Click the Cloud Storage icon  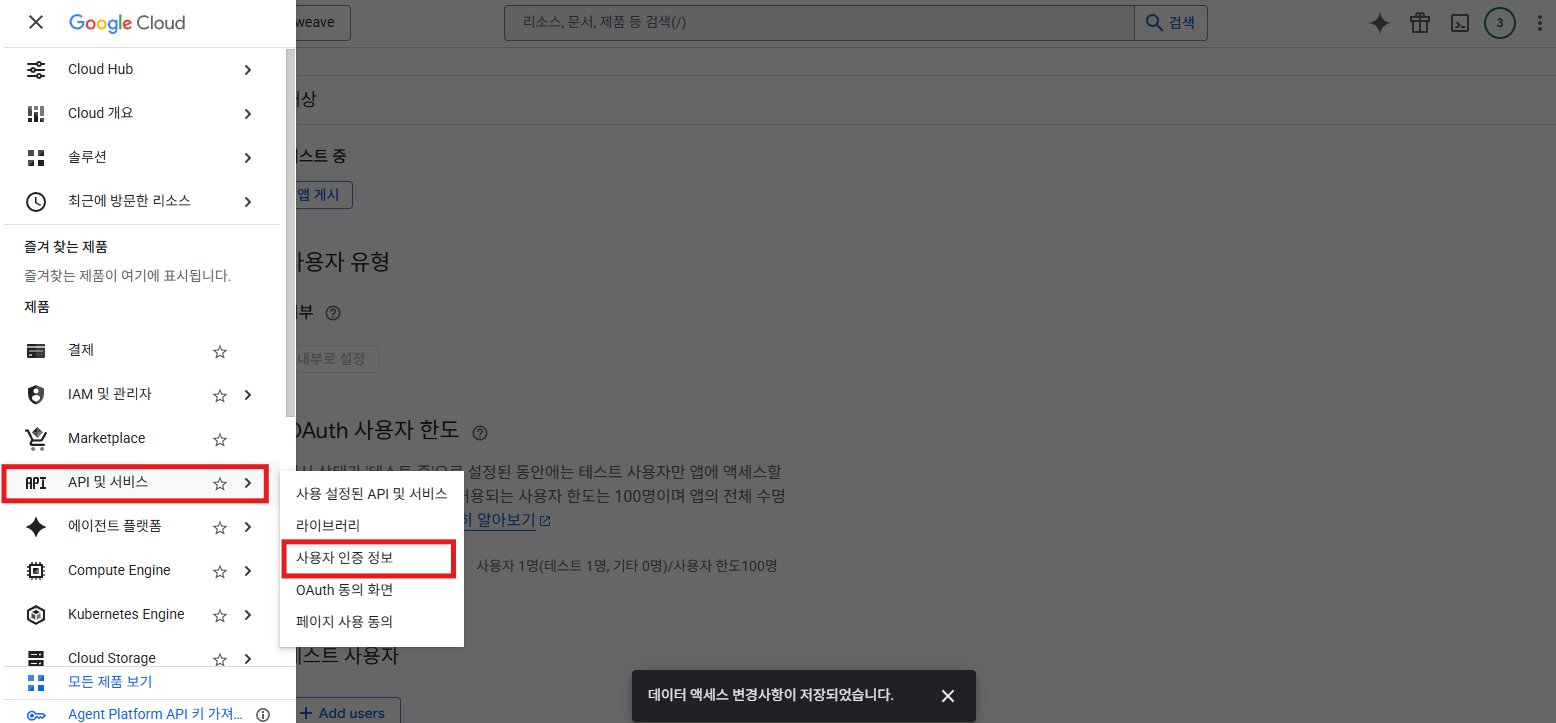point(36,659)
